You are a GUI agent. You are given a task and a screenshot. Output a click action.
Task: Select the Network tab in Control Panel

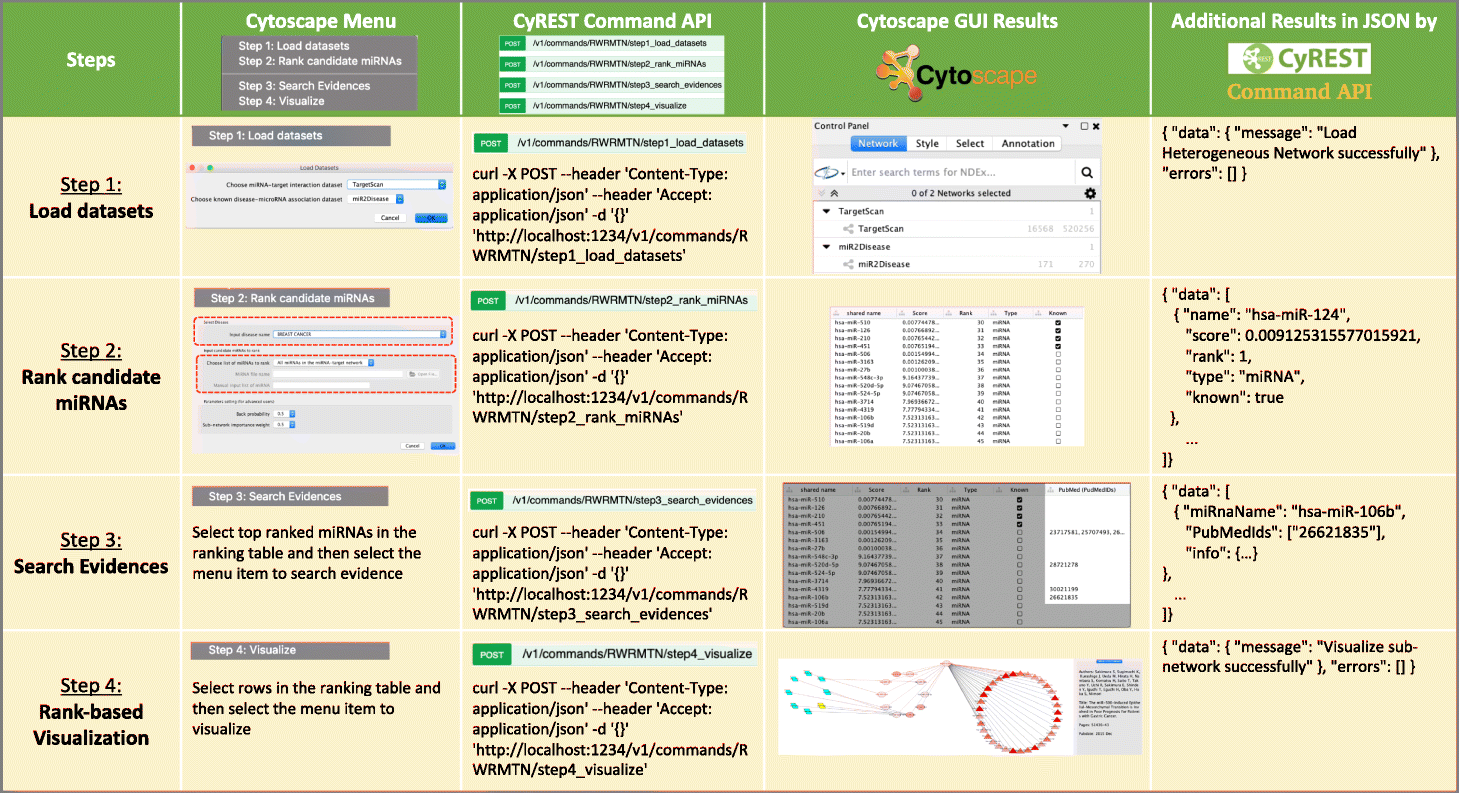click(x=879, y=143)
